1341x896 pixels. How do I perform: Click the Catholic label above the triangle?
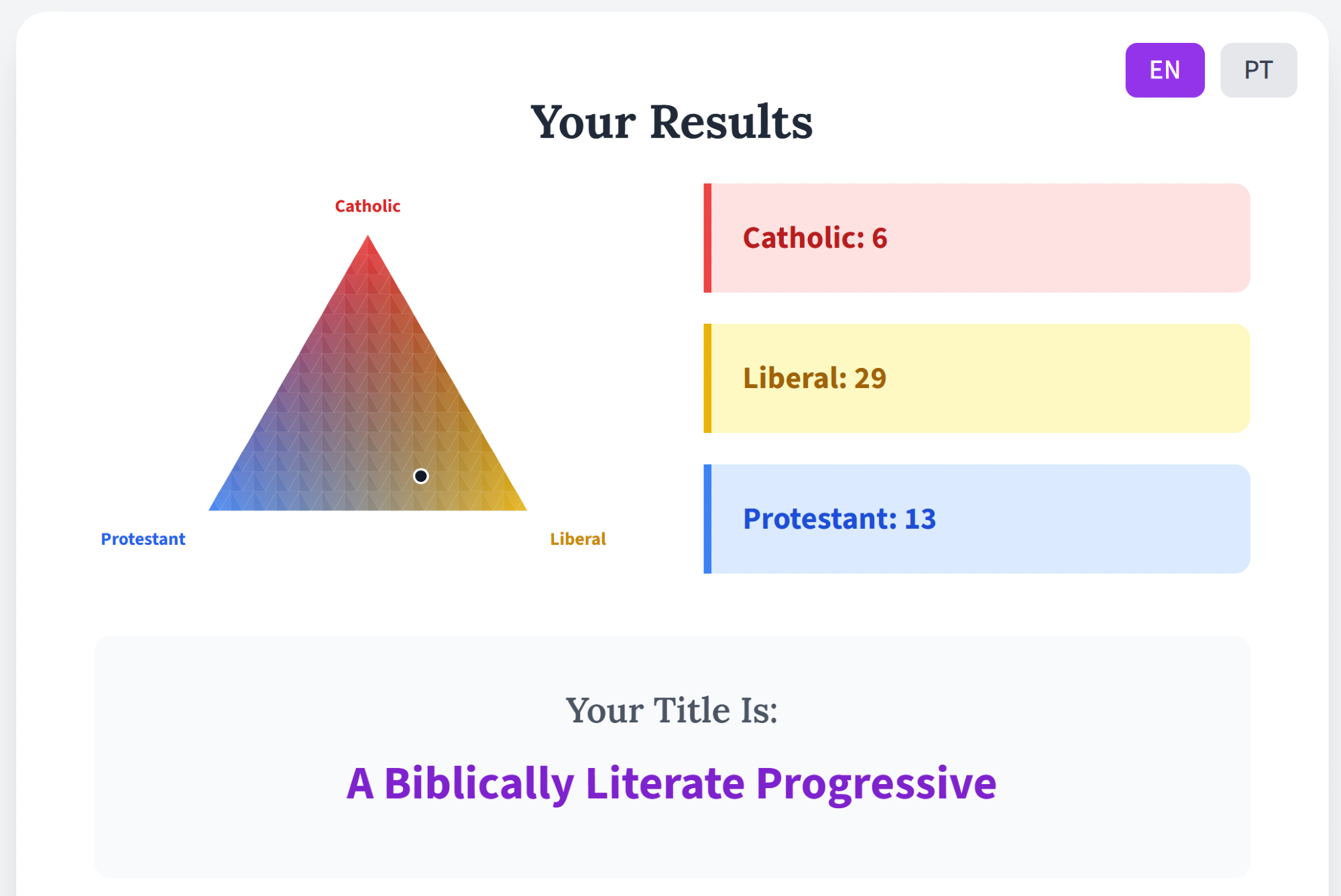pos(367,206)
